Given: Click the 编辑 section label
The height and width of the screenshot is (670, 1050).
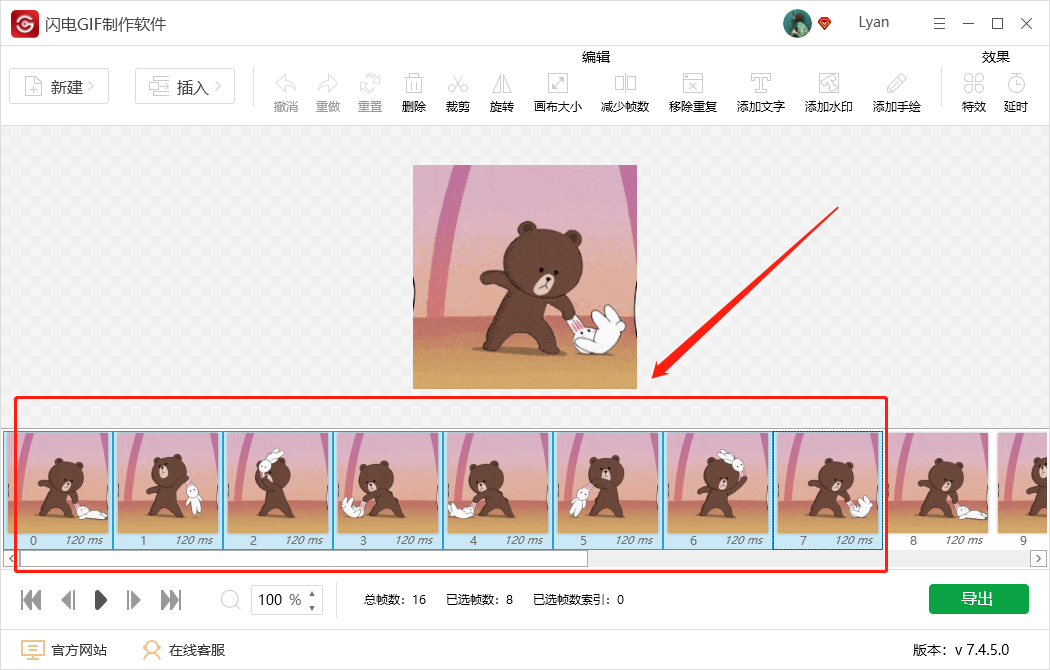Looking at the screenshot, I should (596, 57).
